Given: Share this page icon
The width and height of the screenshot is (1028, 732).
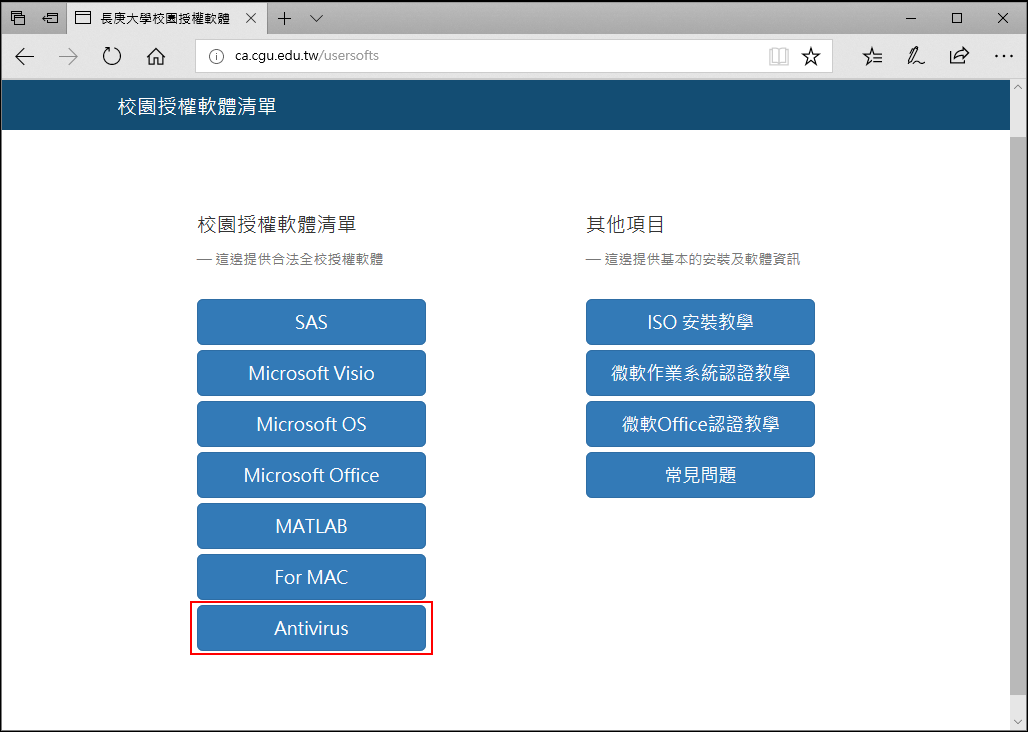Looking at the screenshot, I should [x=959, y=56].
